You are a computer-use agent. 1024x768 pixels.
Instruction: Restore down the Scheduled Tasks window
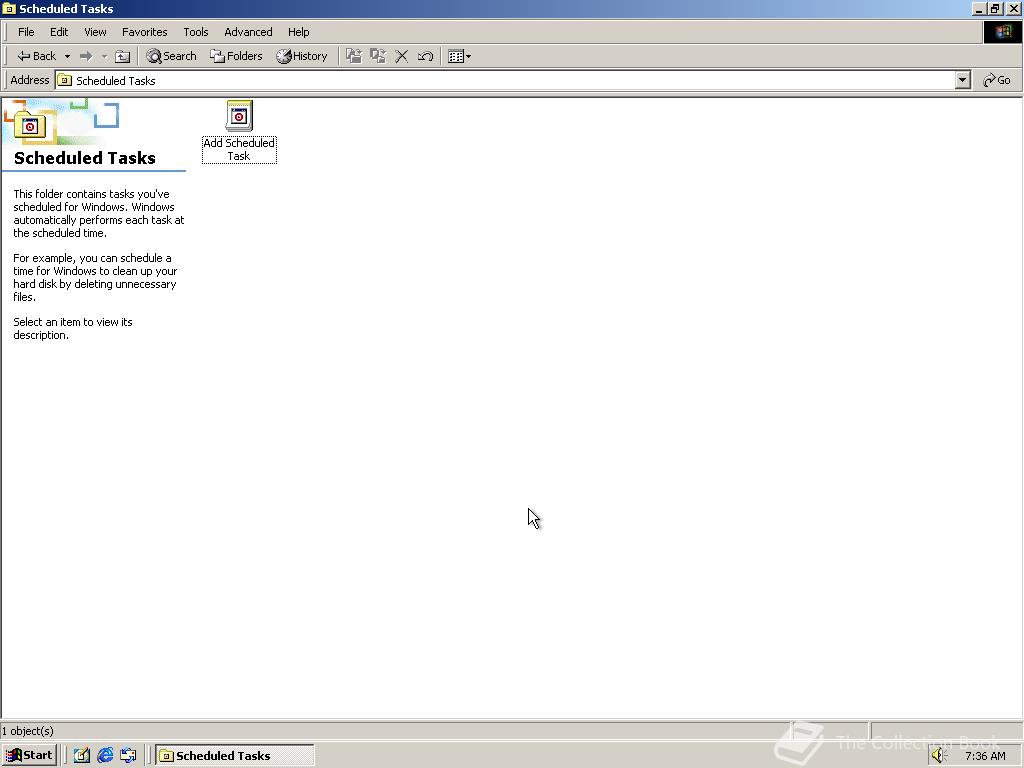click(995, 8)
